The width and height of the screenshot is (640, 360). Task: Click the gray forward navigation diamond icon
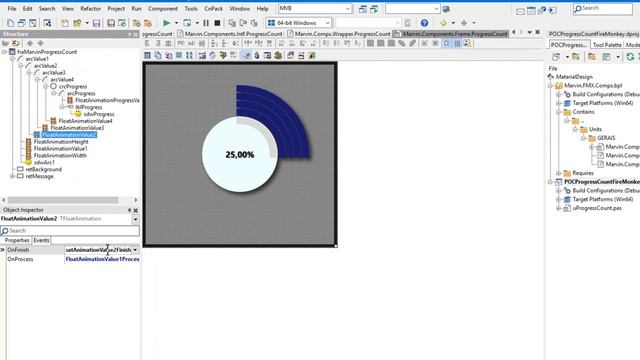click(x=464, y=23)
